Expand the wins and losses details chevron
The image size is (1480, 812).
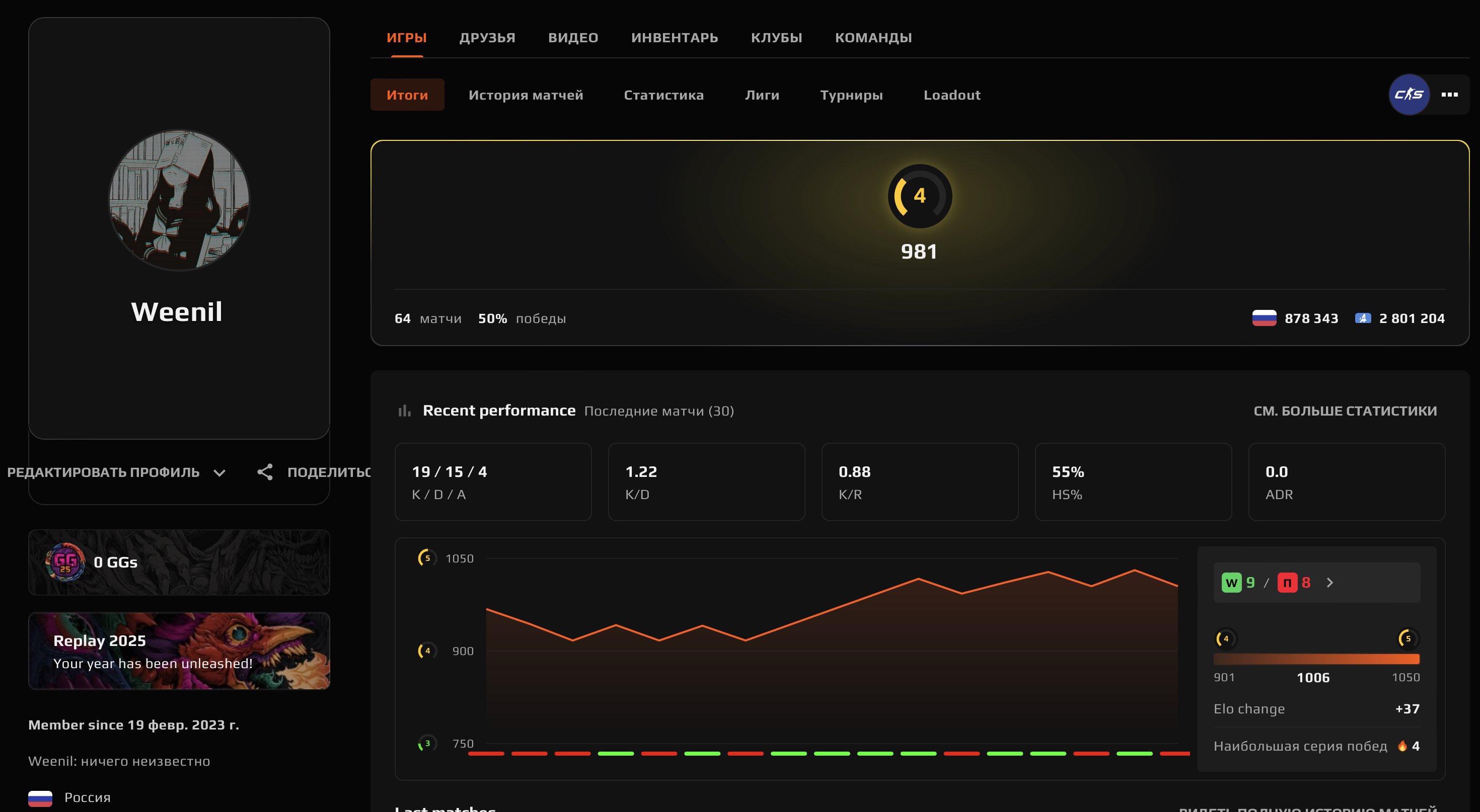click(x=1329, y=582)
